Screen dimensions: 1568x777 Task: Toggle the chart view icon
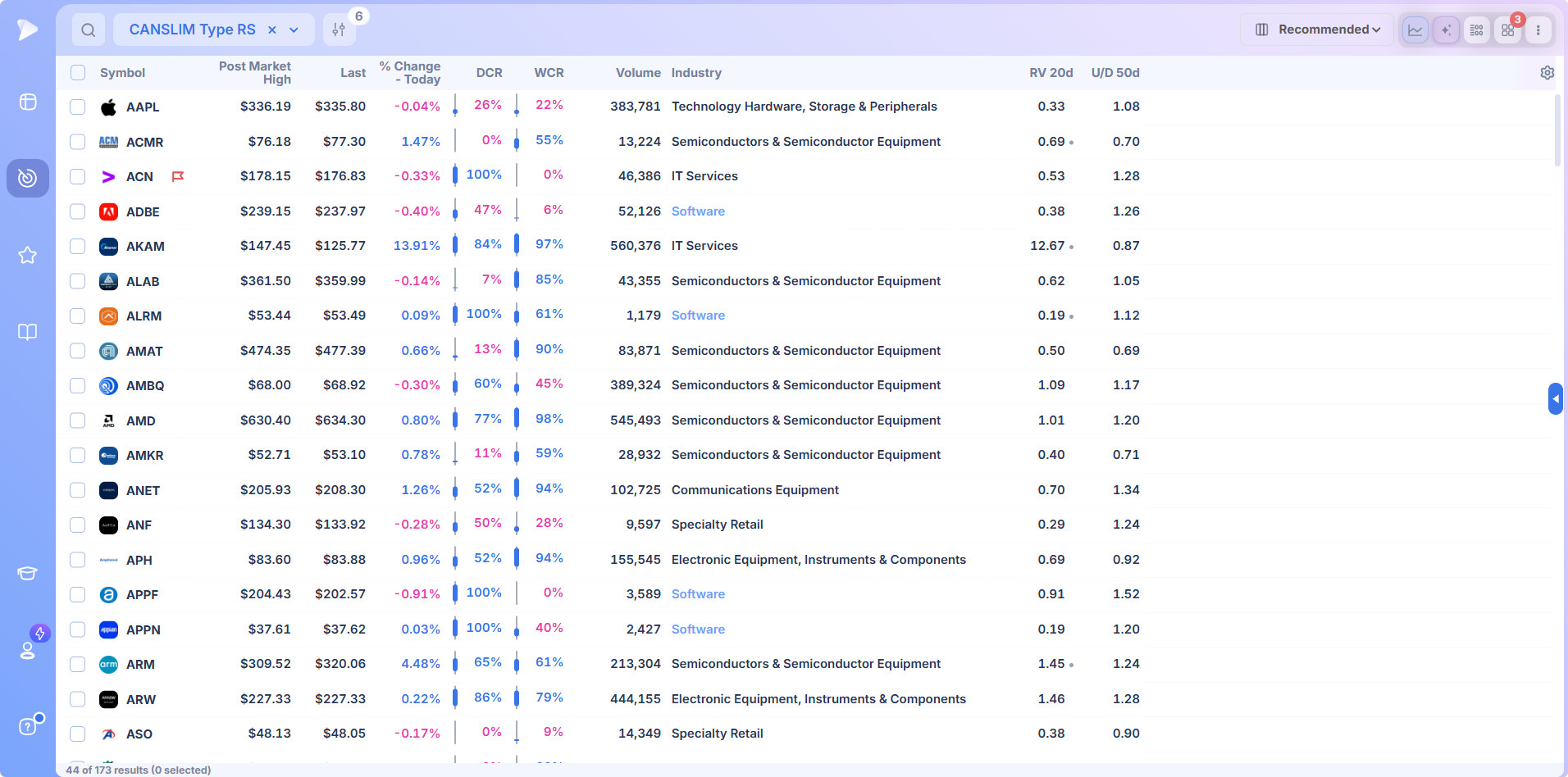pos(1415,30)
